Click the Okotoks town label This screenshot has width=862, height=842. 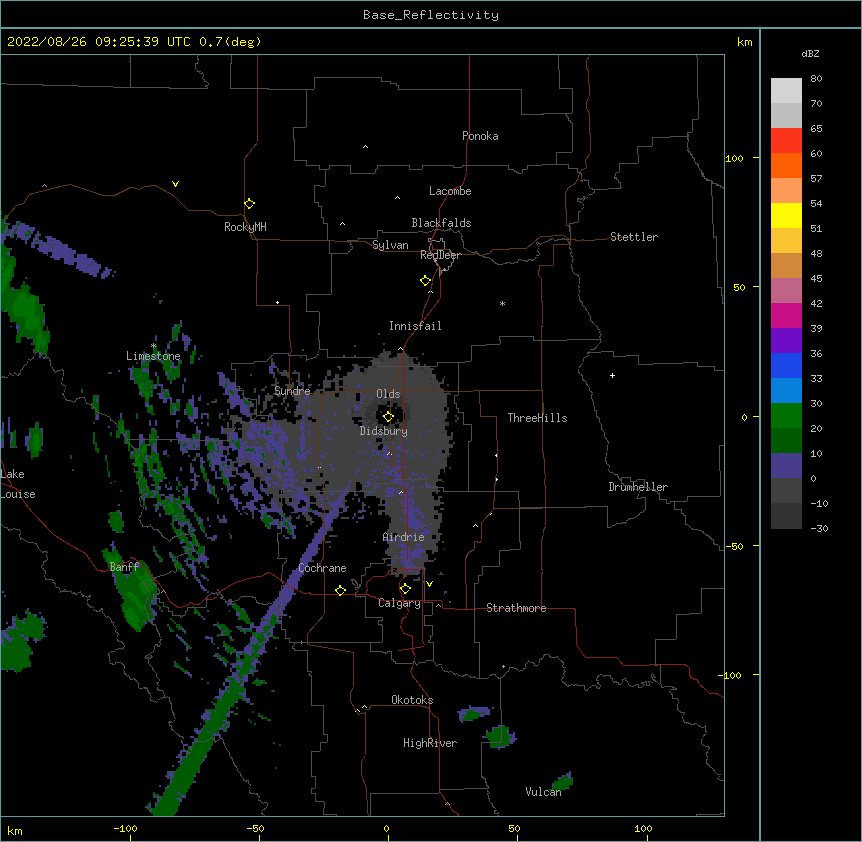(x=412, y=700)
